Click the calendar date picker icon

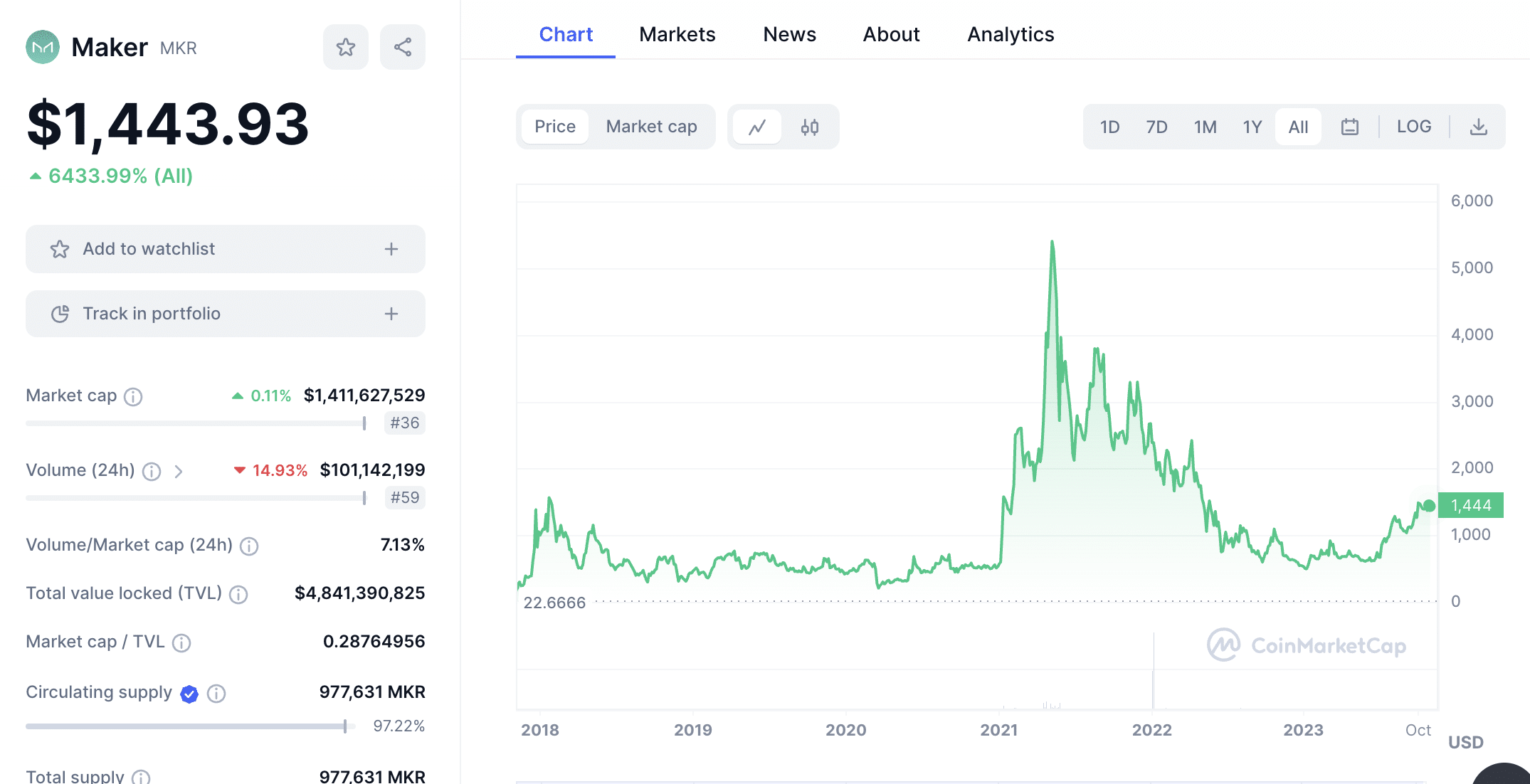pos(1350,126)
